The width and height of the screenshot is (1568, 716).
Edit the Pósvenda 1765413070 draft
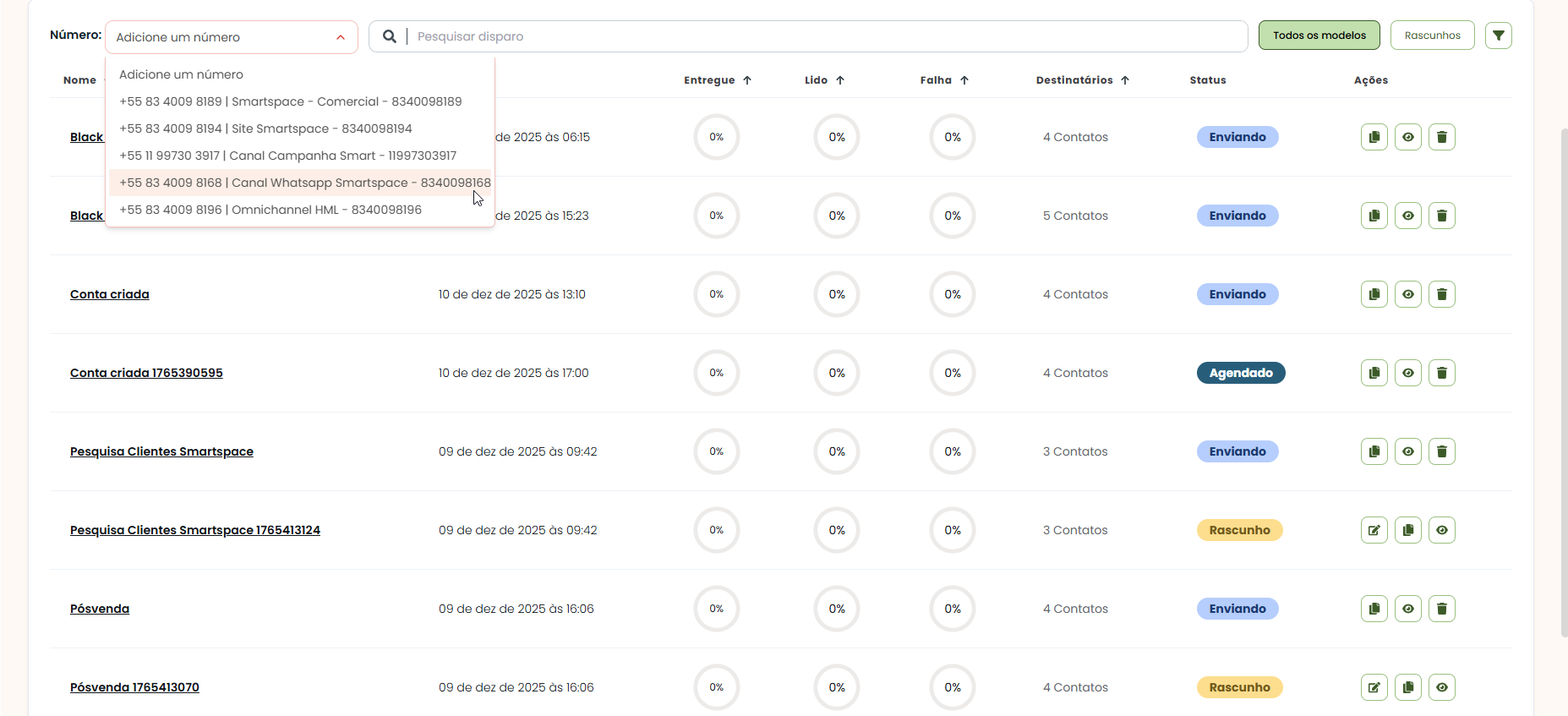tap(1374, 687)
